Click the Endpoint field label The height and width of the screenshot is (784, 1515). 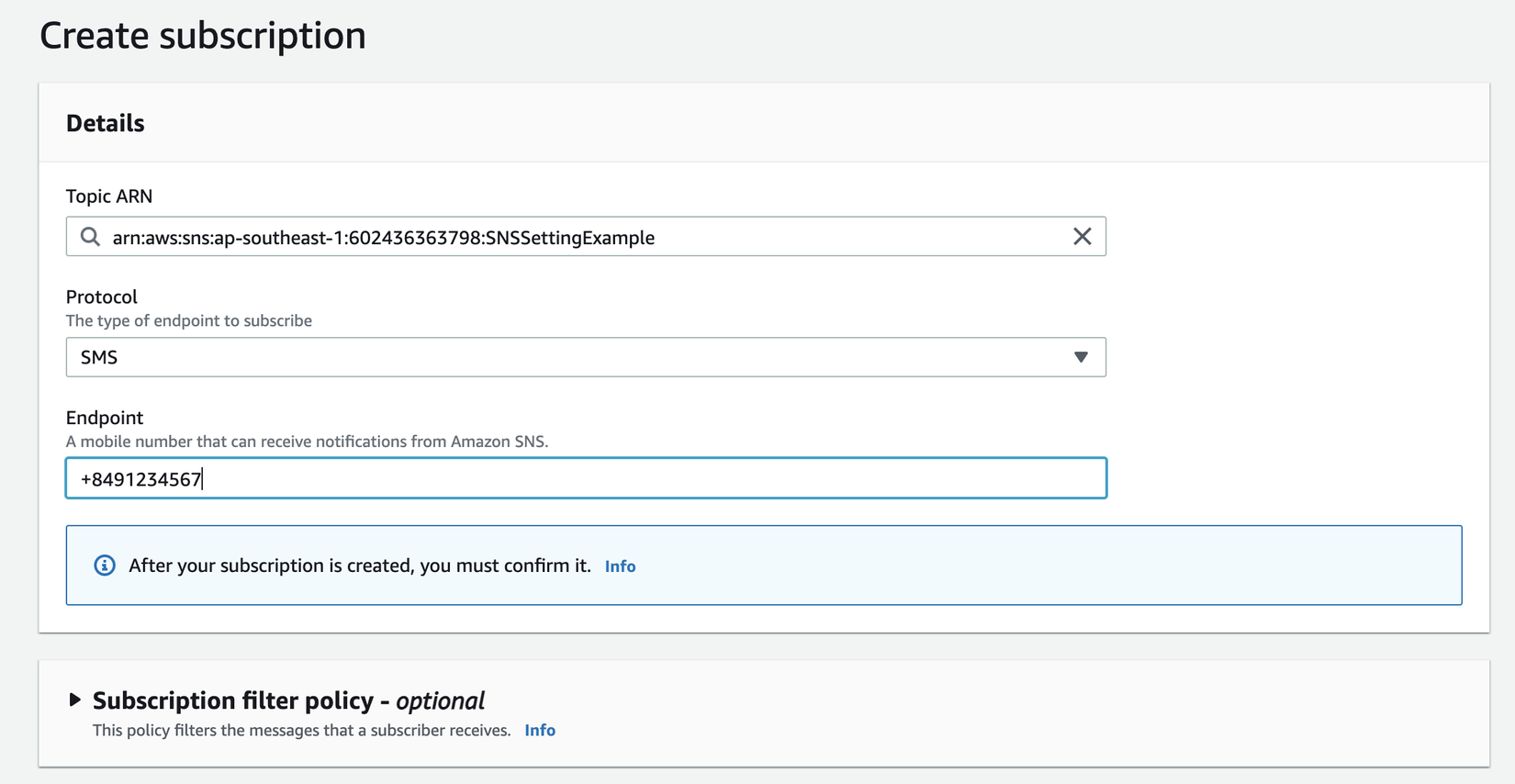tap(105, 418)
